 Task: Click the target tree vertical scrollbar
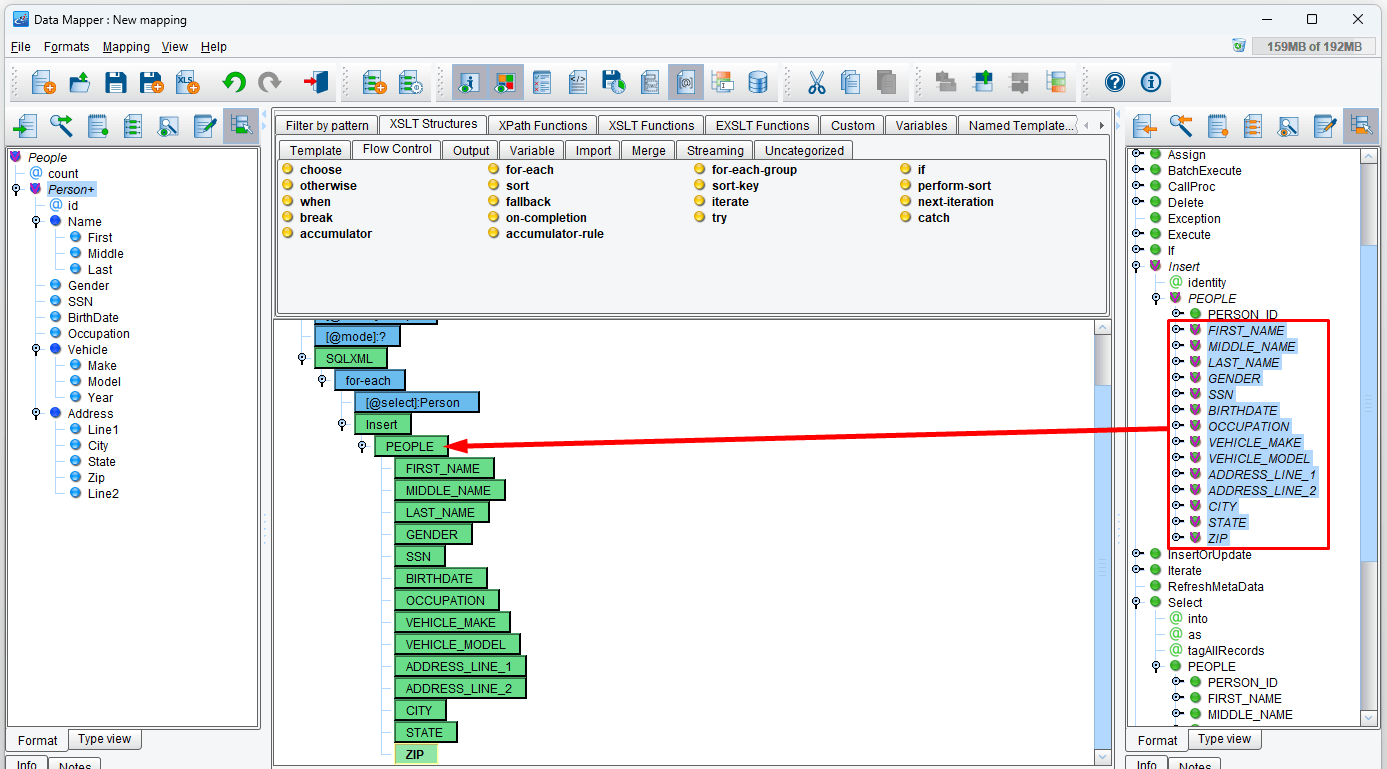click(x=1369, y=436)
